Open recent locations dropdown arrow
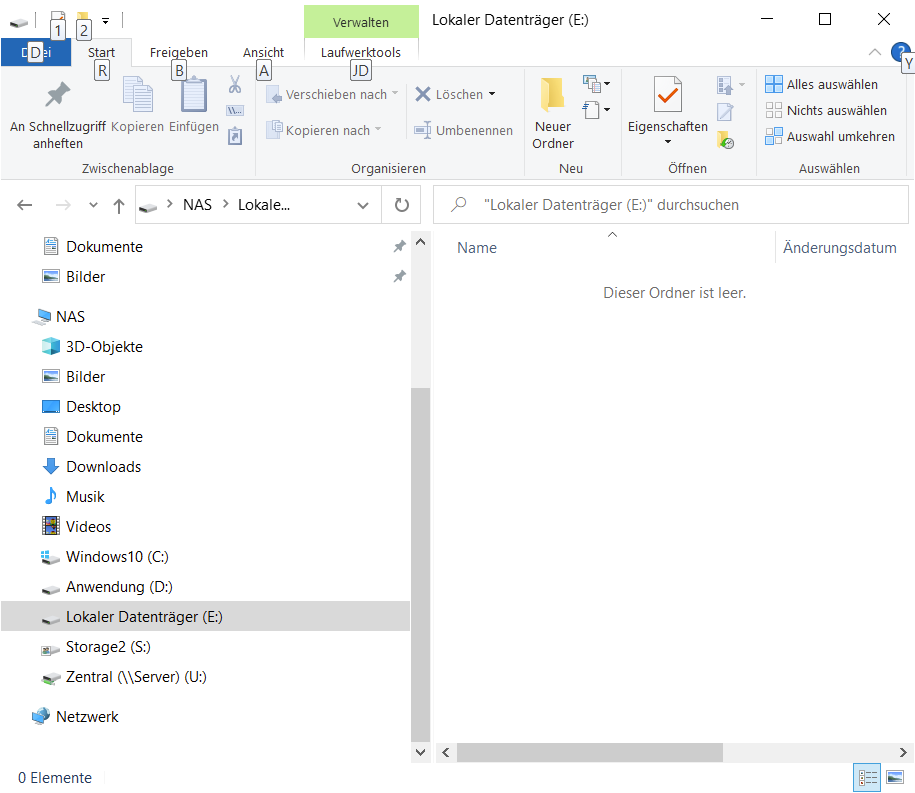915x793 pixels. point(93,205)
